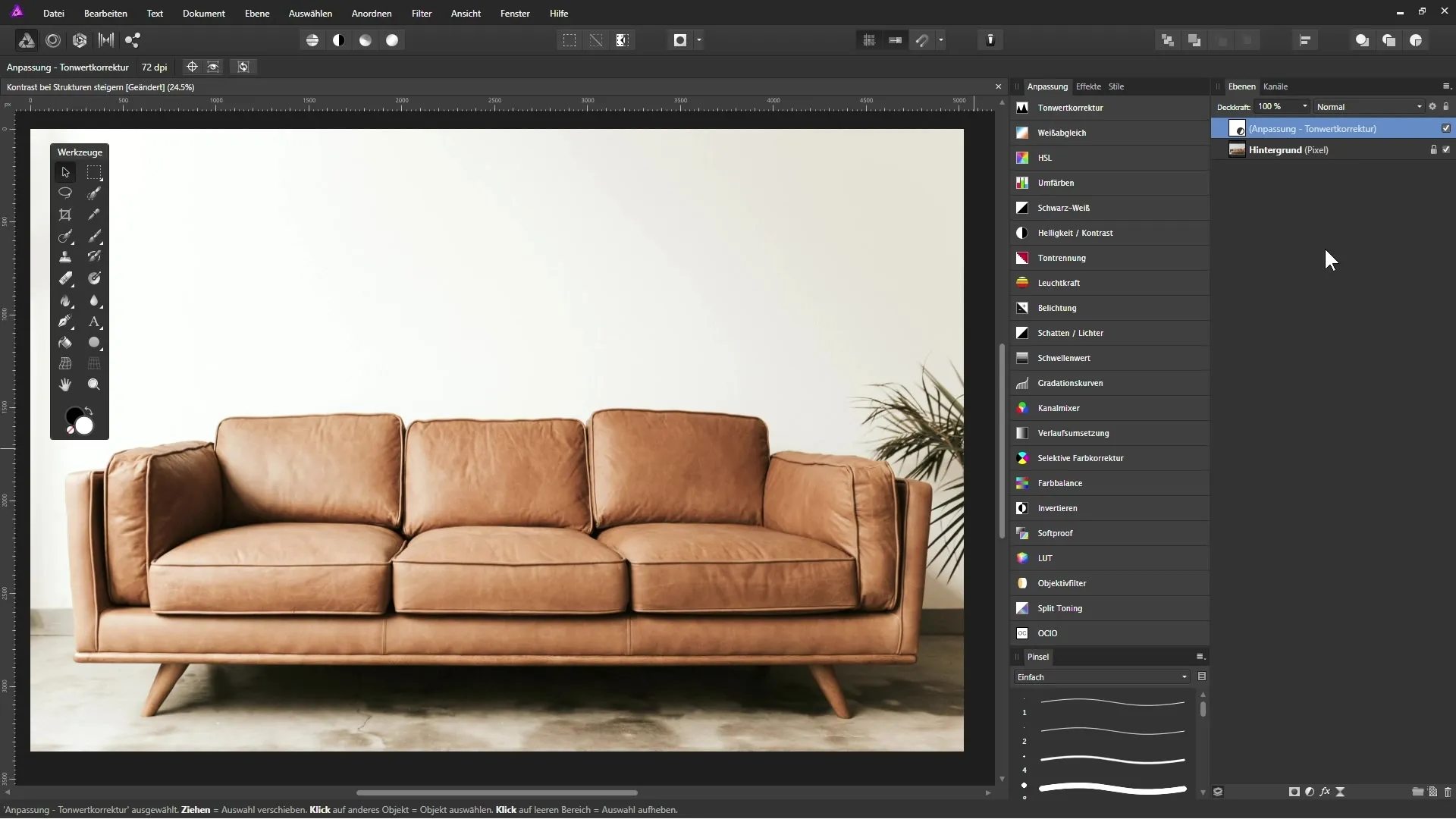Screen dimensions: 1456x819
Task: Open the Ebenen panel options menu
Action: pyautogui.click(x=1446, y=86)
